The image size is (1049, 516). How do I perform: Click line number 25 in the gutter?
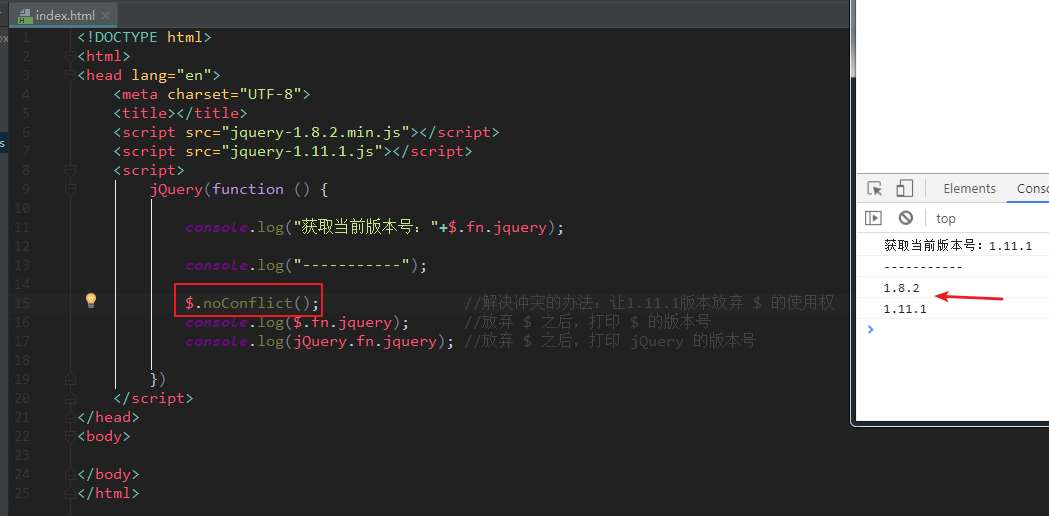click(x=22, y=493)
